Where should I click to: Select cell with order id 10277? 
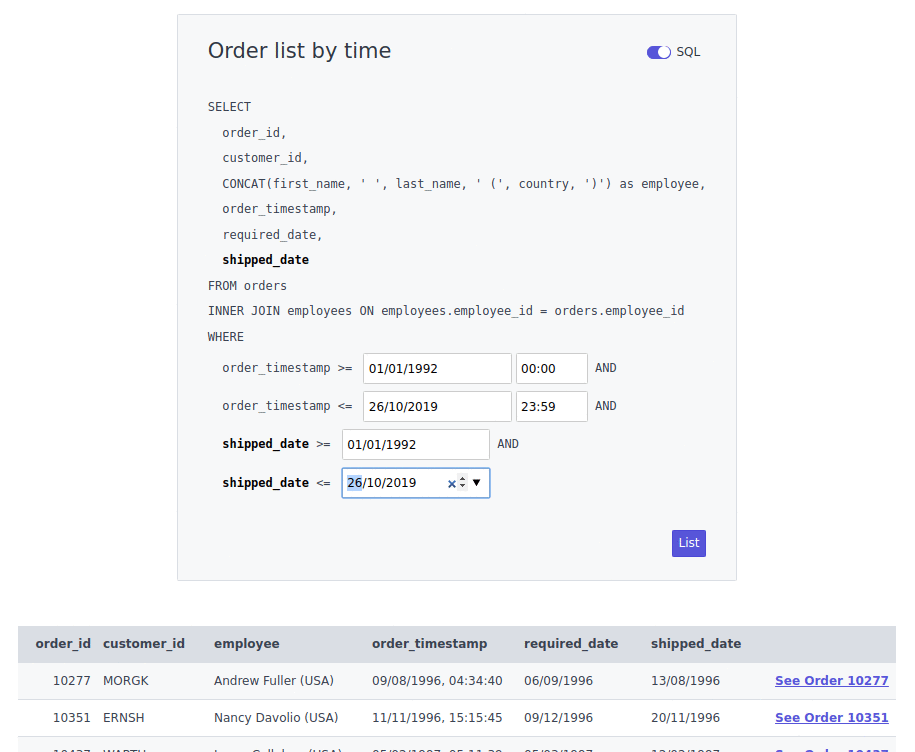[x=71, y=681]
